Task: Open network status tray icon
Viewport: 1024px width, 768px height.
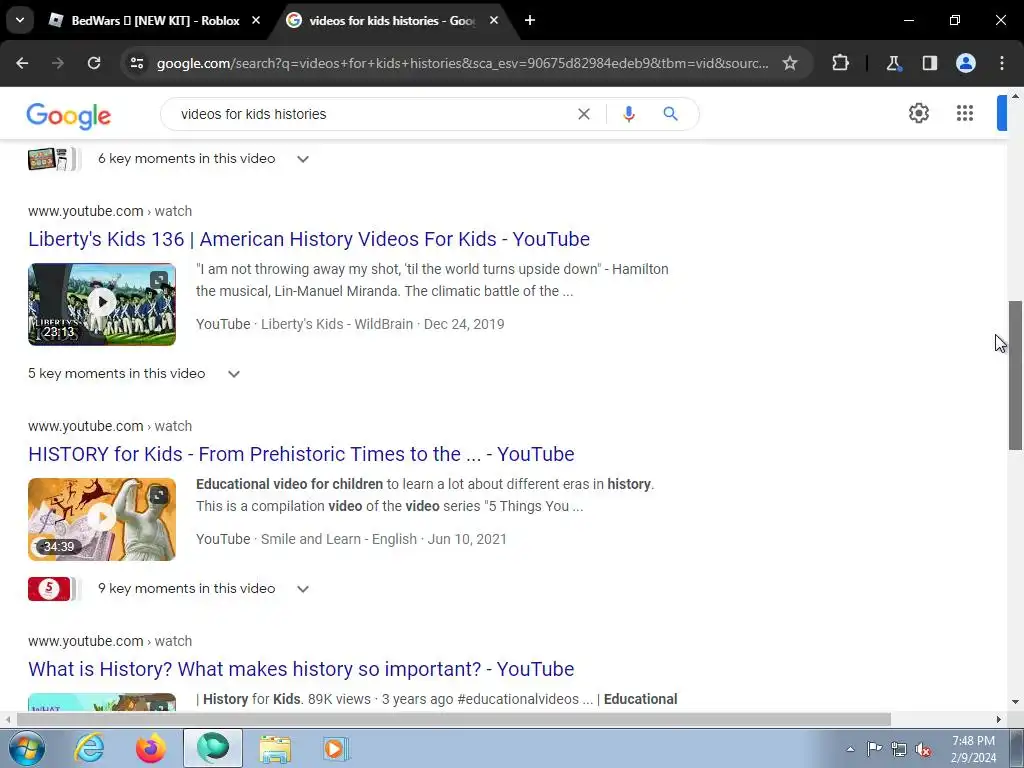Action: pyautogui.click(x=899, y=749)
